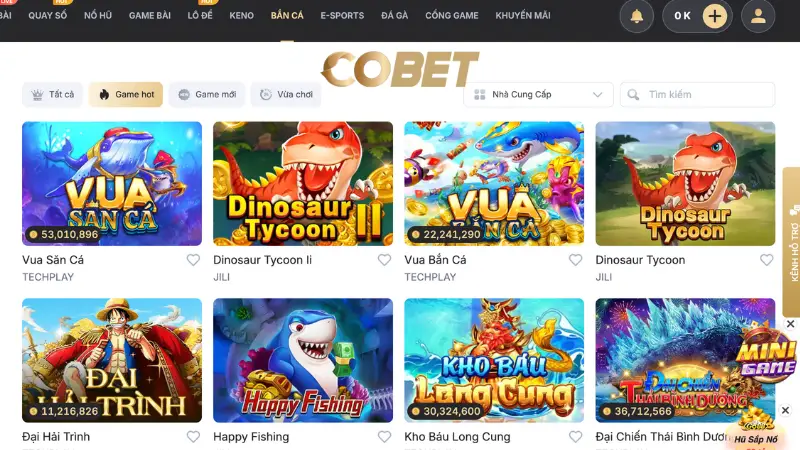Viewport: 800px width, 450px height.
Task: Close the Hũ Sắp Nổ popup
Action: tap(786, 410)
